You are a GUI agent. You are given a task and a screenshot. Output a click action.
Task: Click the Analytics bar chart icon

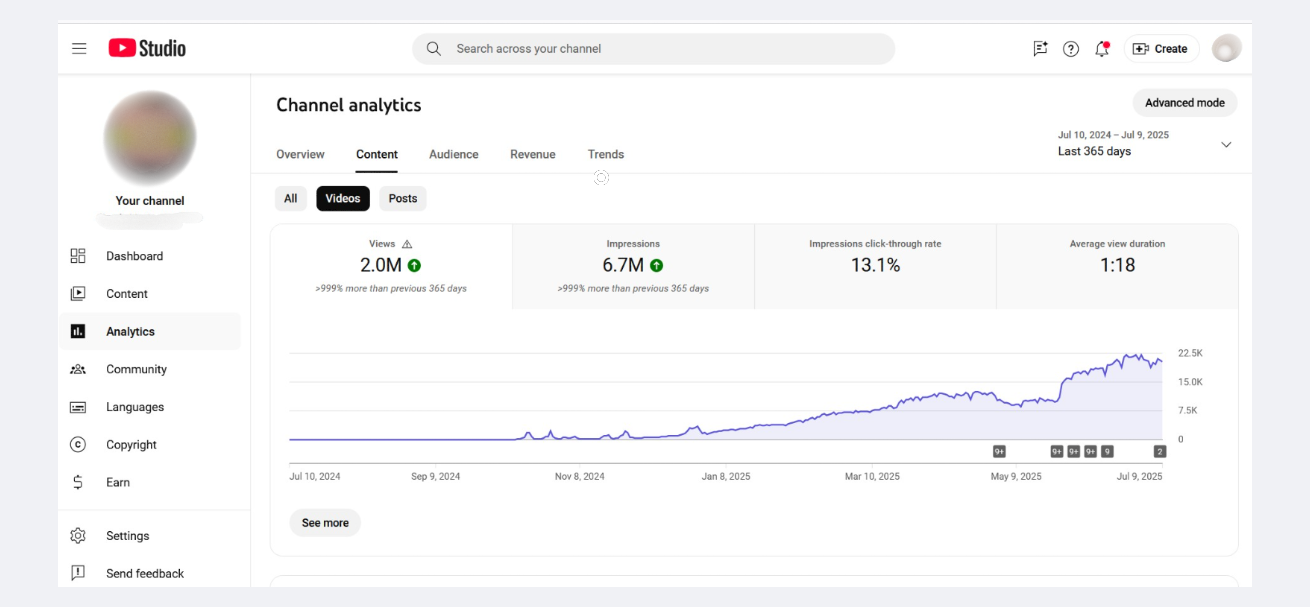point(78,331)
